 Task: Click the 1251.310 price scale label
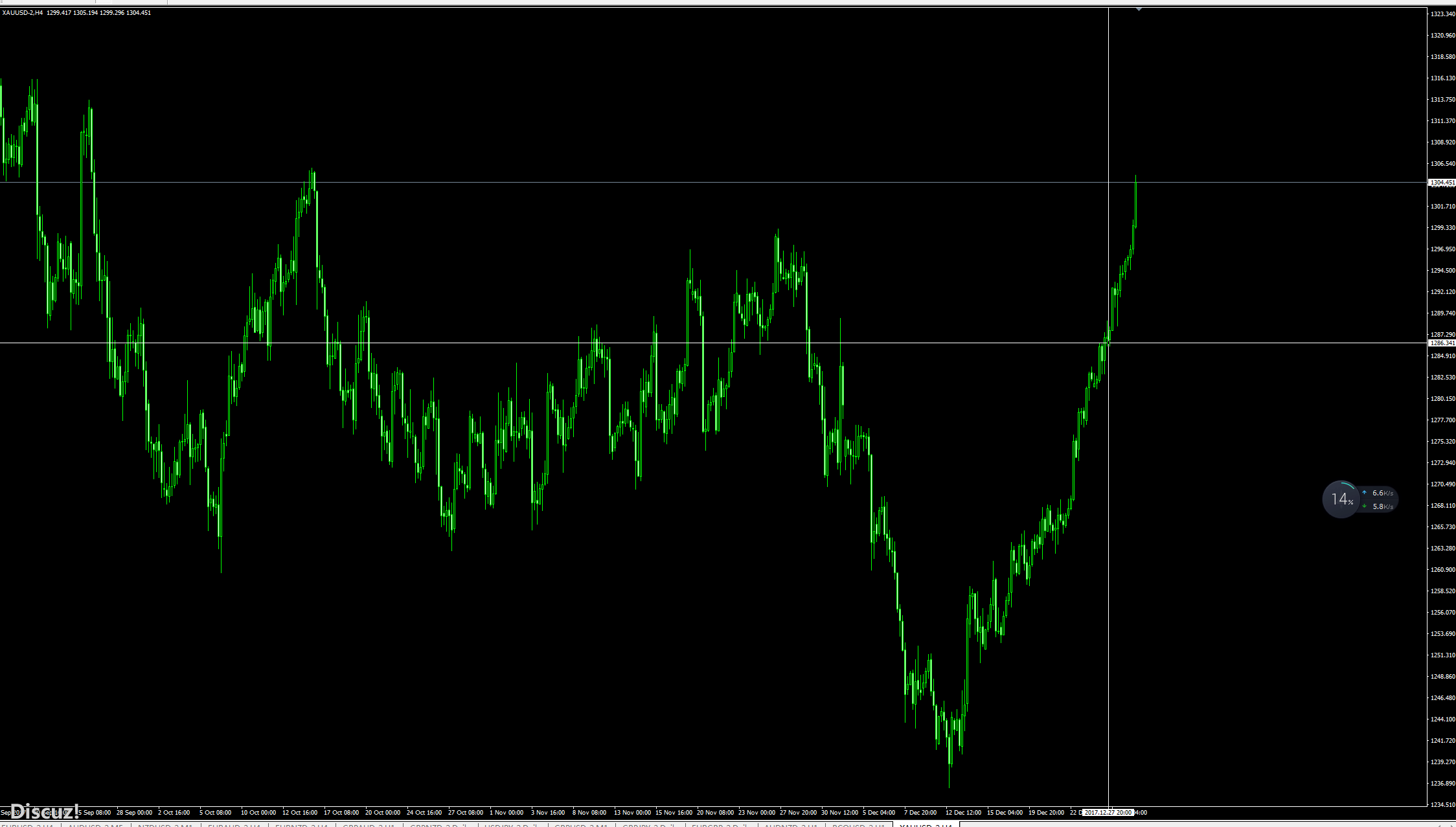pos(1442,655)
